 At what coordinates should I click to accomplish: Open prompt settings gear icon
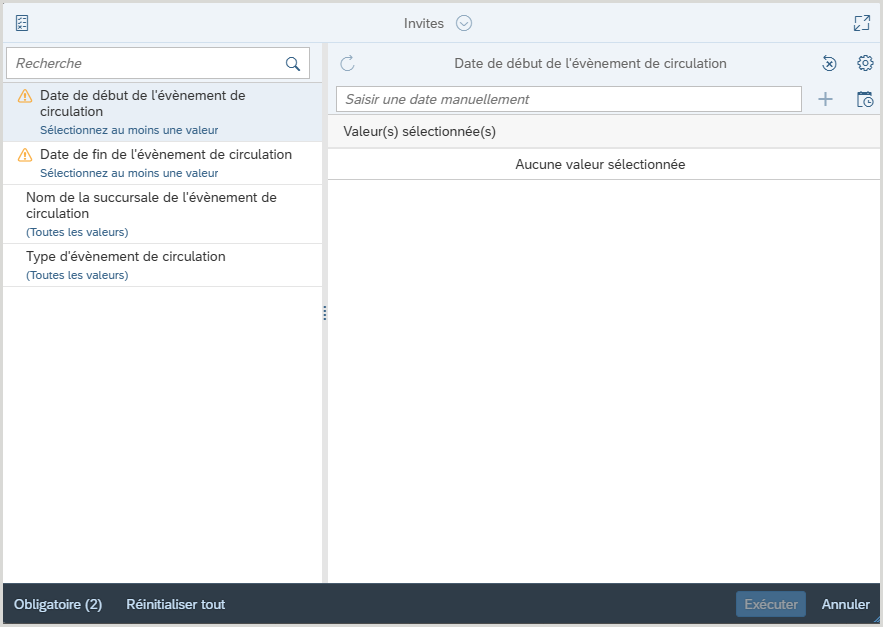[x=865, y=63]
